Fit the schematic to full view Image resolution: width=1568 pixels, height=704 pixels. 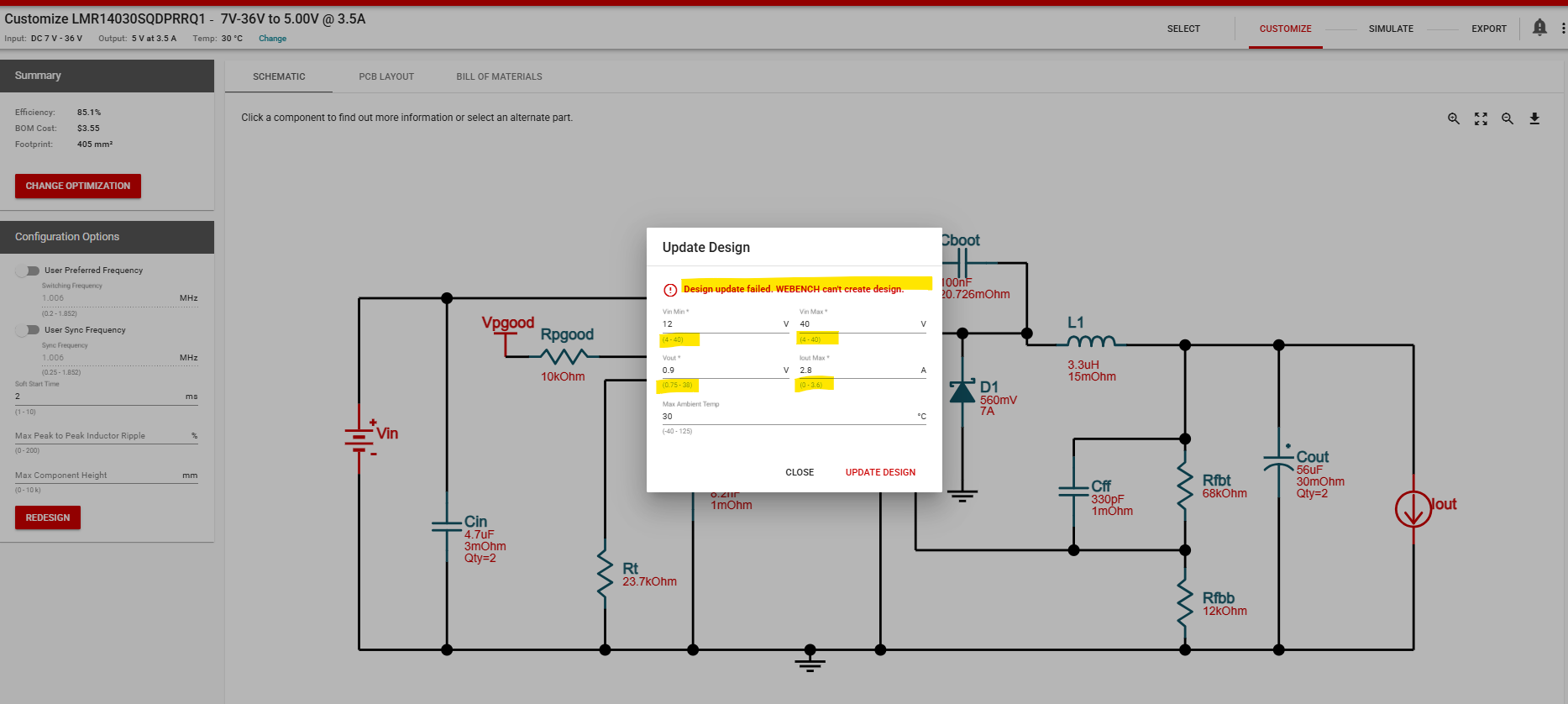[x=1481, y=119]
